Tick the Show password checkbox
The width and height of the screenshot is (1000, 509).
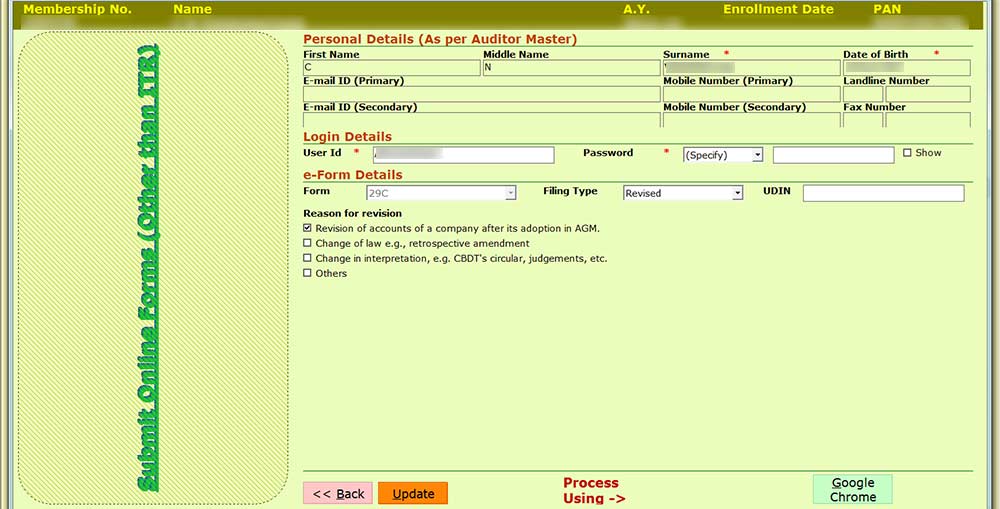click(907, 153)
